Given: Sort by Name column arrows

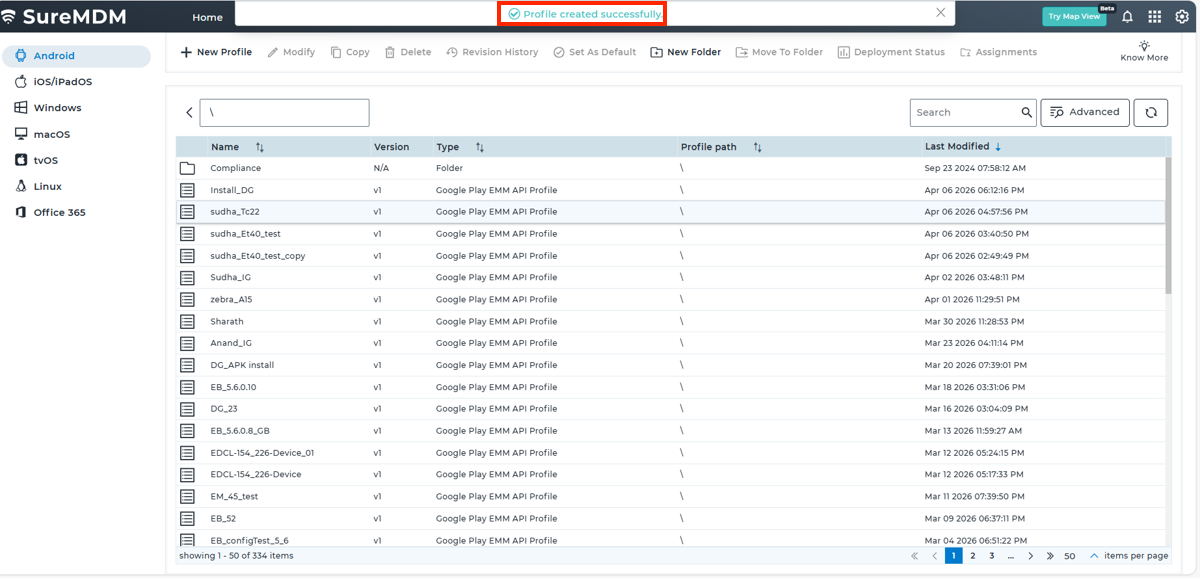Looking at the screenshot, I should [260, 147].
